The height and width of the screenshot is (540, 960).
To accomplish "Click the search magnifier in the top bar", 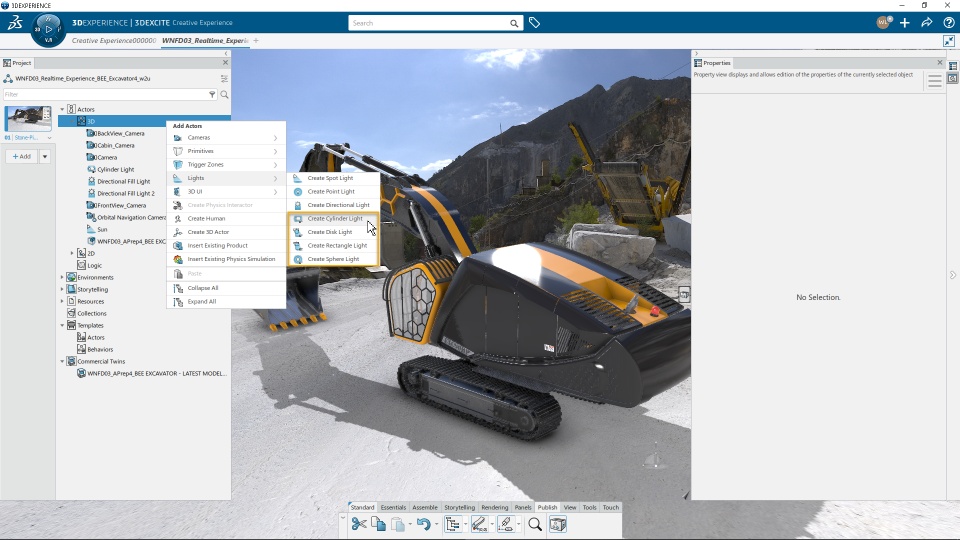I will [x=514, y=23].
